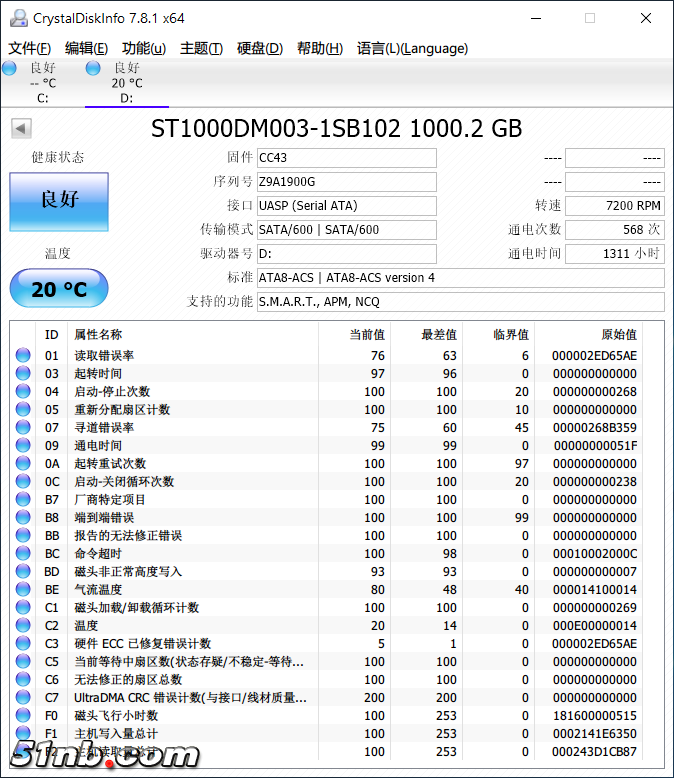Image resolution: width=674 pixels, height=778 pixels.
Task: Click status orb for attribute 01 读取错误率
Action: (x=23, y=355)
